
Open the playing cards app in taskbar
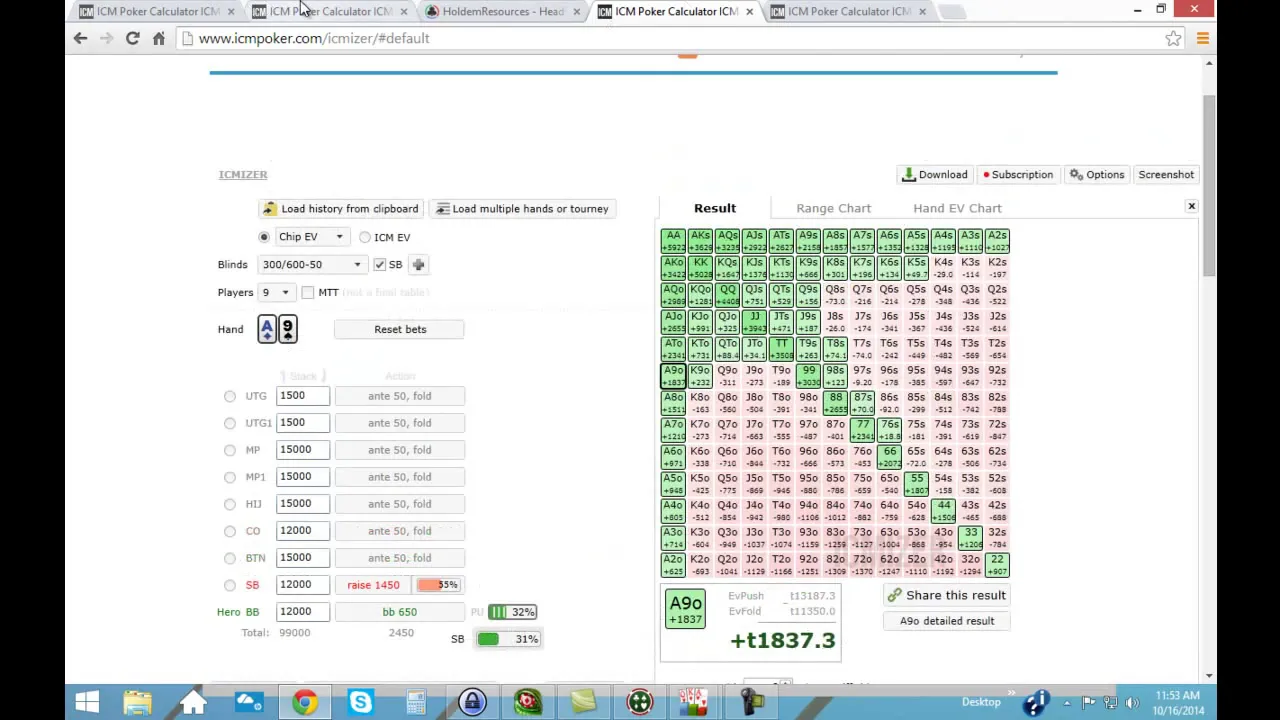(694, 702)
